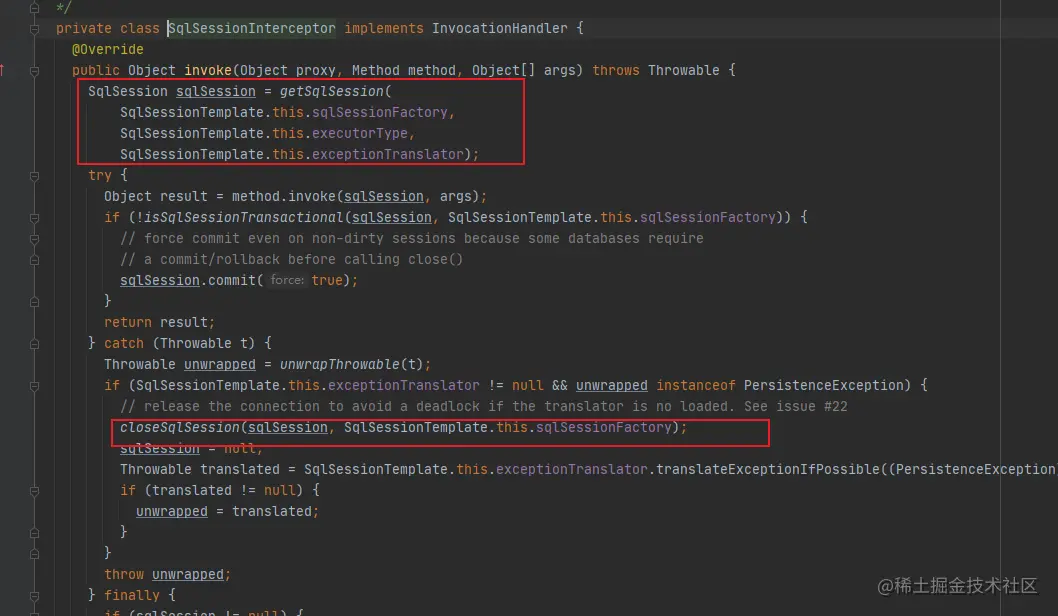Collapse the invoke method fold marker
1058x616 pixels.
(x=34, y=71)
